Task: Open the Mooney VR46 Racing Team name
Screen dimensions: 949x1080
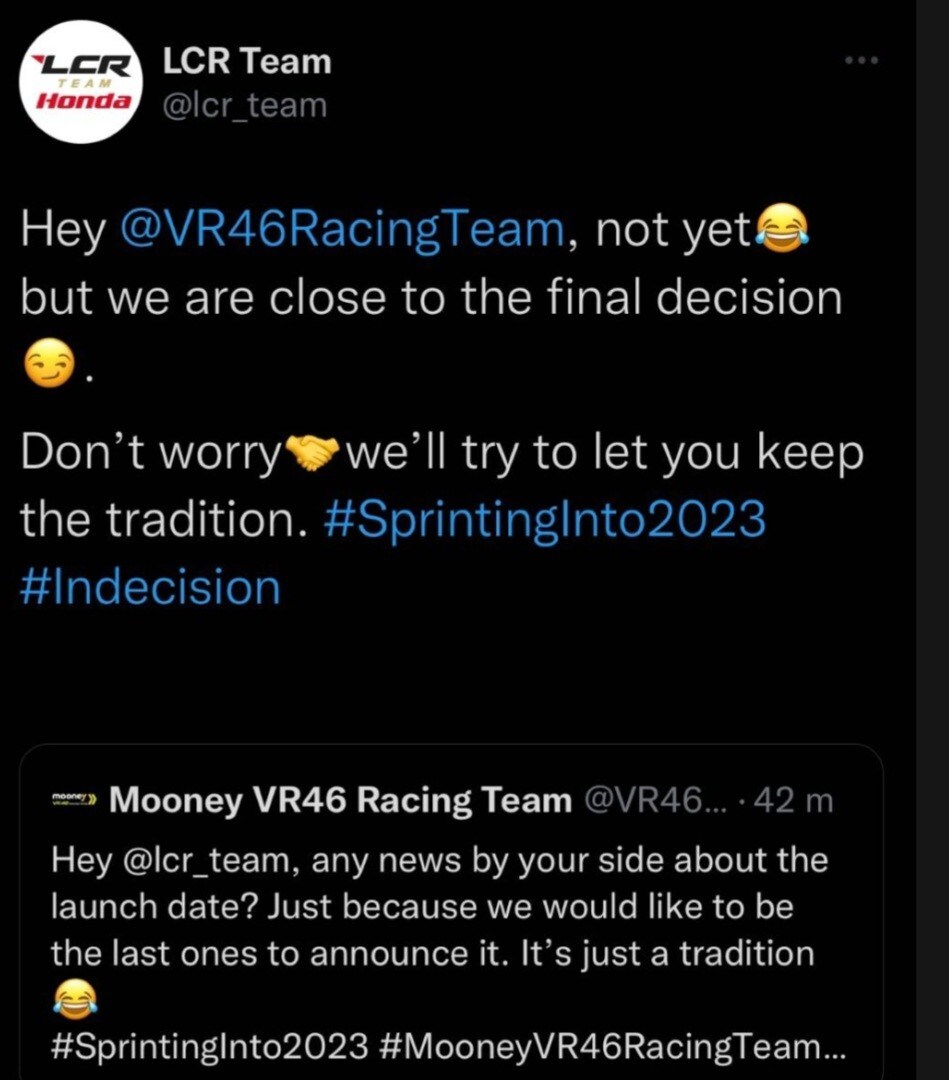Action: 340,800
